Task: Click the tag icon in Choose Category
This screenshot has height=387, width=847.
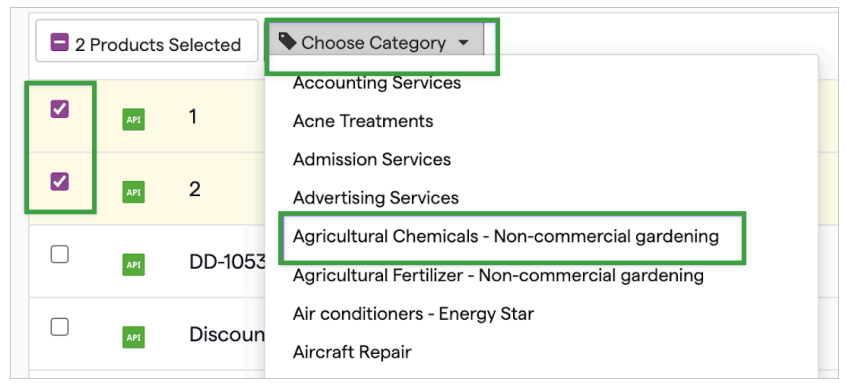Action: tap(287, 42)
